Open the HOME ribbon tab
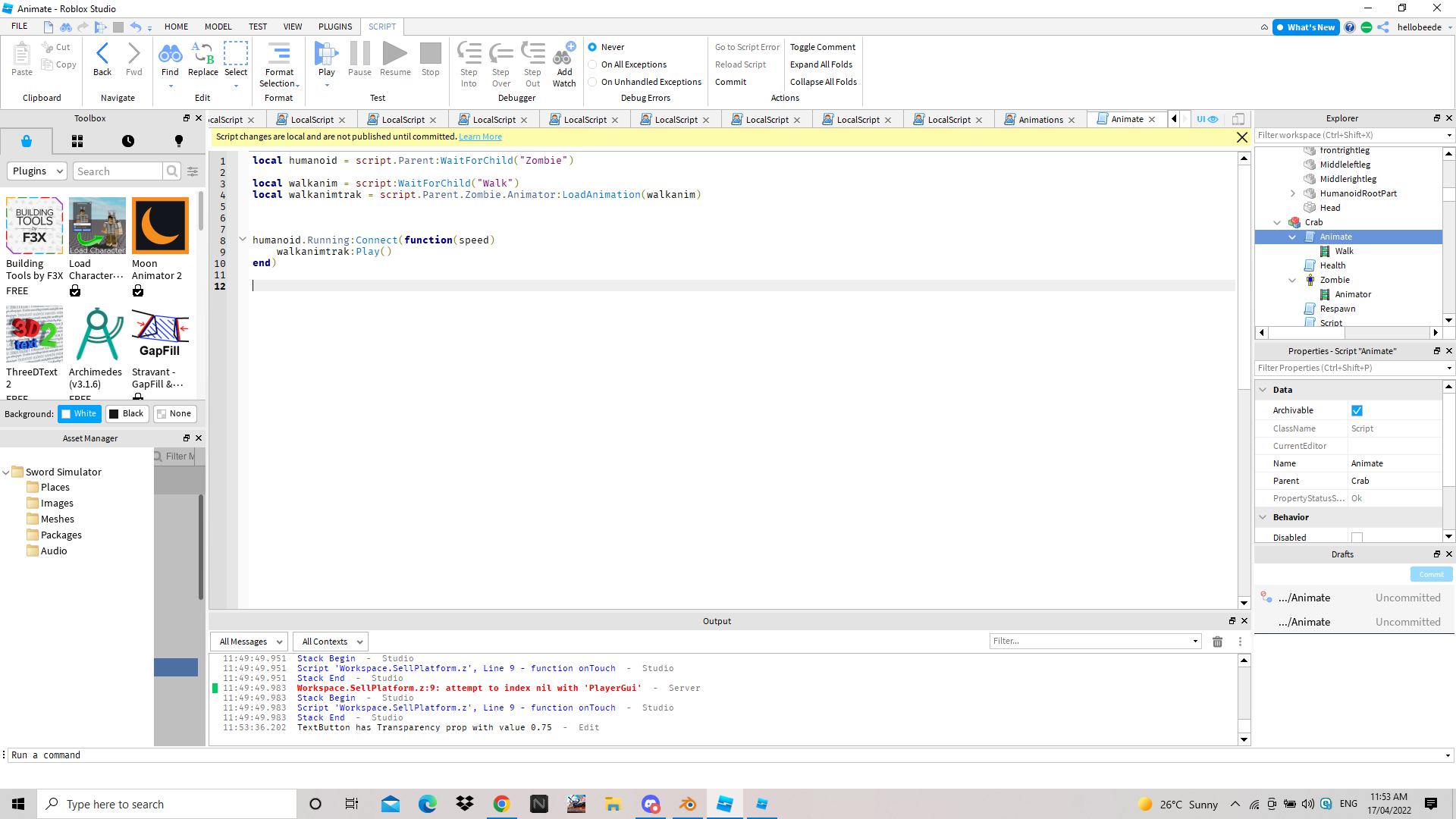 (x=176, y=27)
